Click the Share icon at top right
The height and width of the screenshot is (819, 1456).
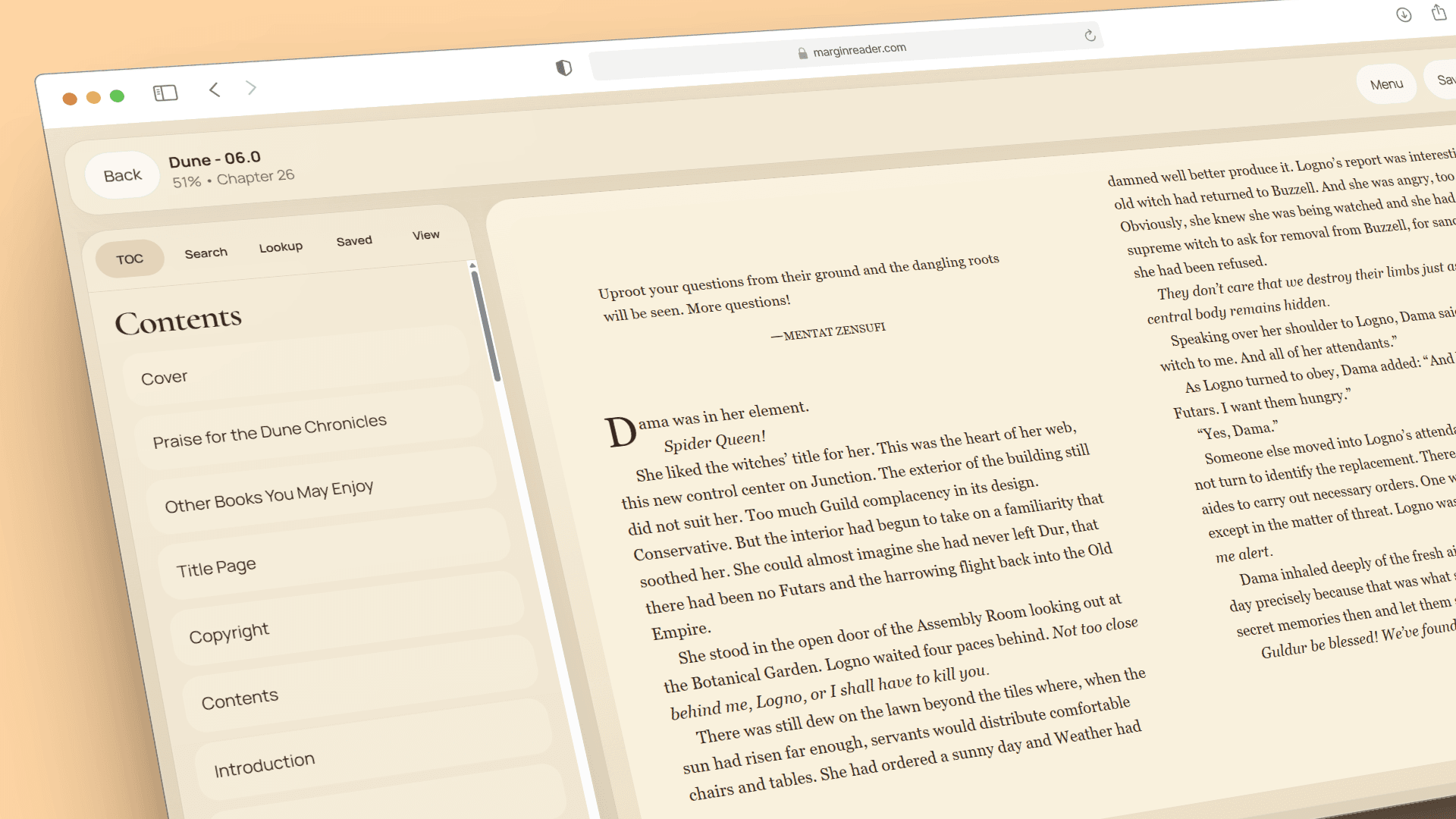point(1439,11)
